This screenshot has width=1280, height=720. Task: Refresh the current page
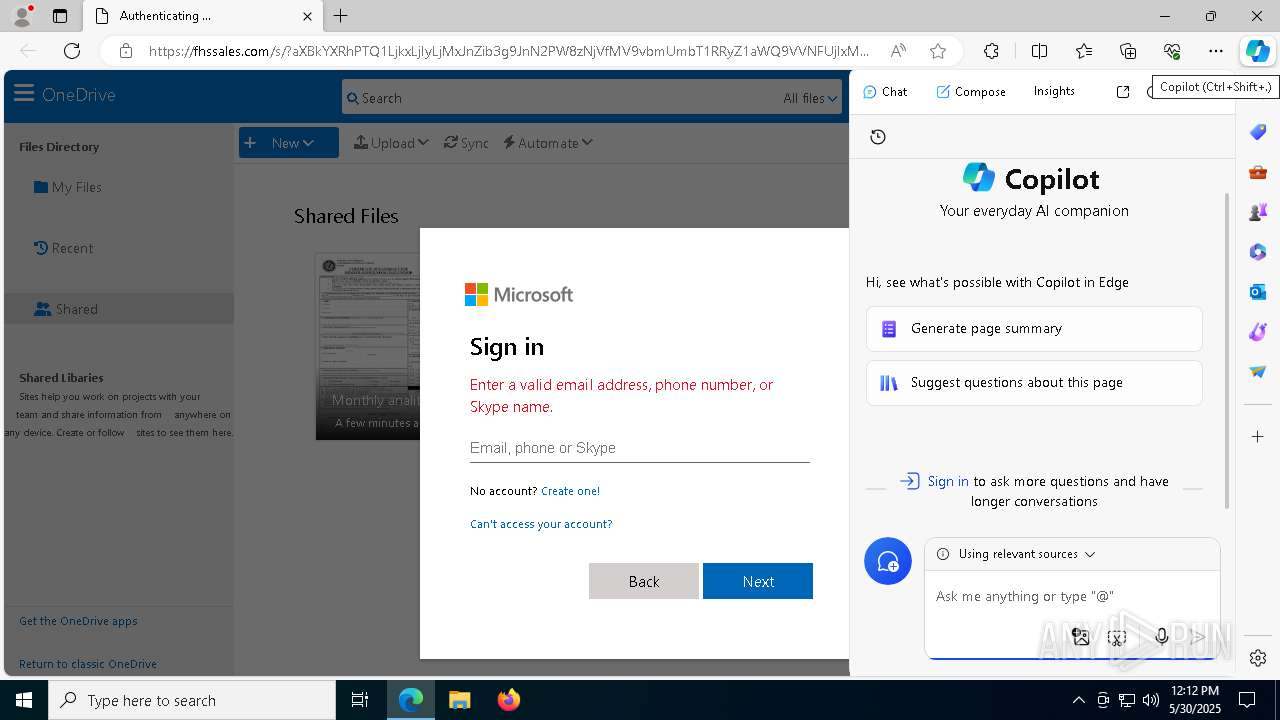pyautogui.click(x=72, y=51)
